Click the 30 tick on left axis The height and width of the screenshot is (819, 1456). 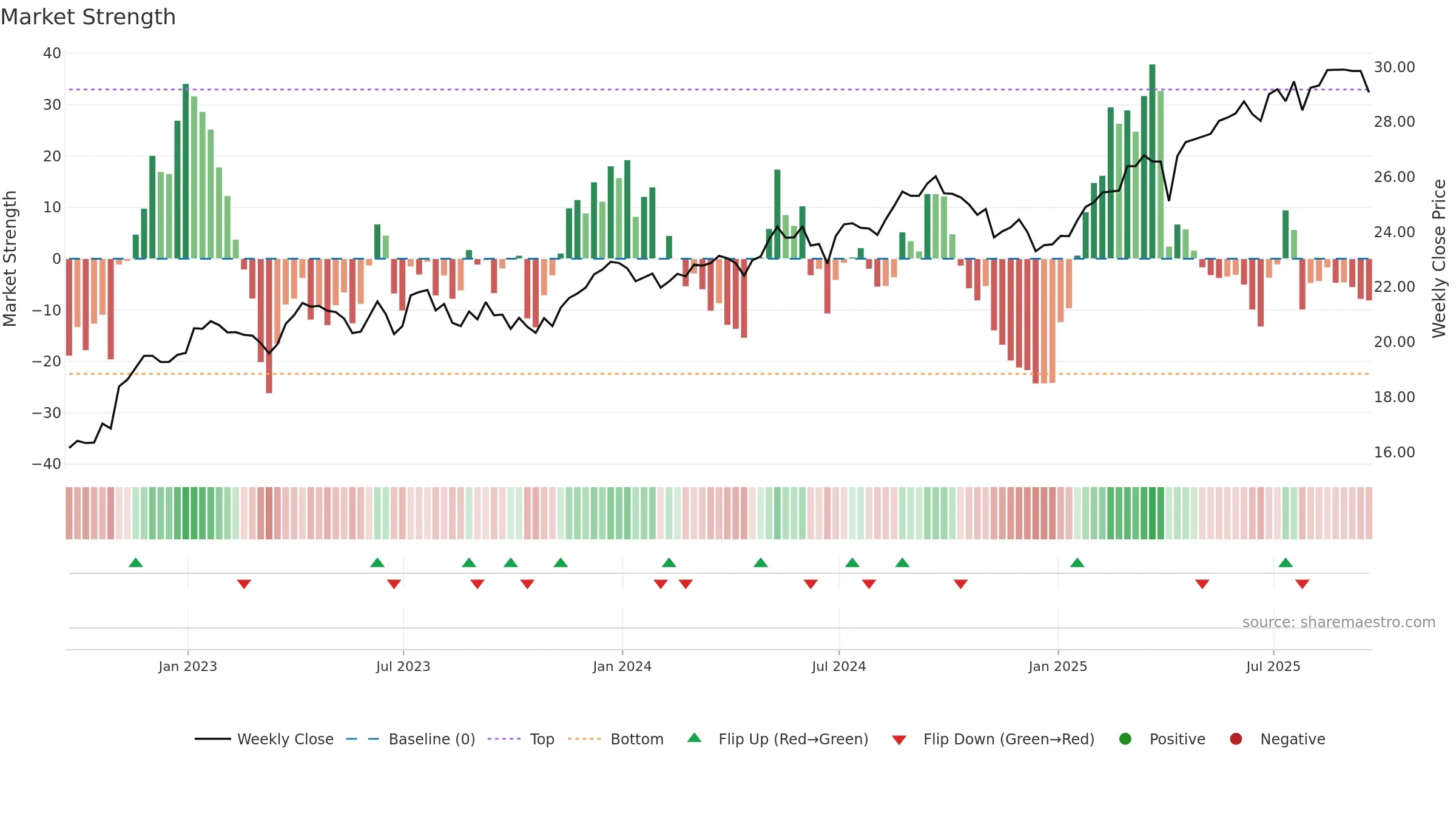[52, 105]
